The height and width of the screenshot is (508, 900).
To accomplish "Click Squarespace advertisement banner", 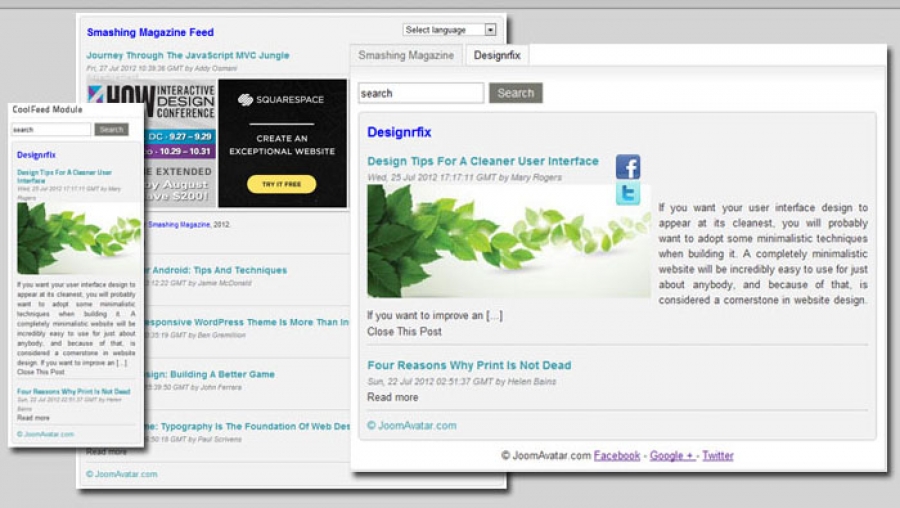I will [x=282, y=143].
